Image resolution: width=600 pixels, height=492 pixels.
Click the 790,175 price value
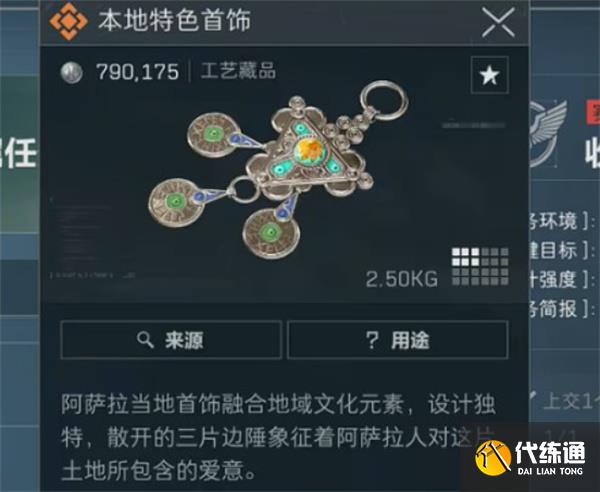[x=137, y=72]
